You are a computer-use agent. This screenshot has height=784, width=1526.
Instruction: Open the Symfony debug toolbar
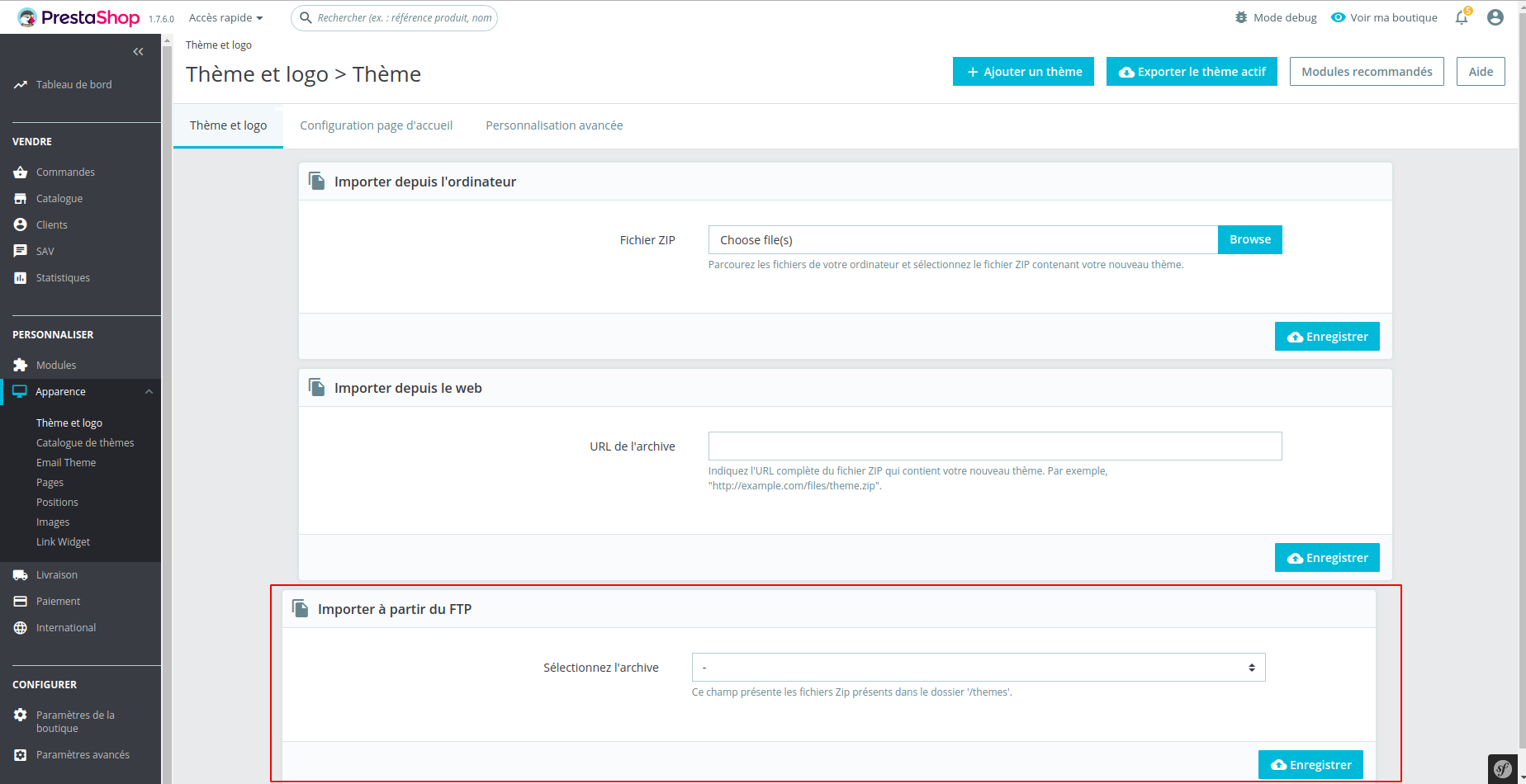(1502, 768)
